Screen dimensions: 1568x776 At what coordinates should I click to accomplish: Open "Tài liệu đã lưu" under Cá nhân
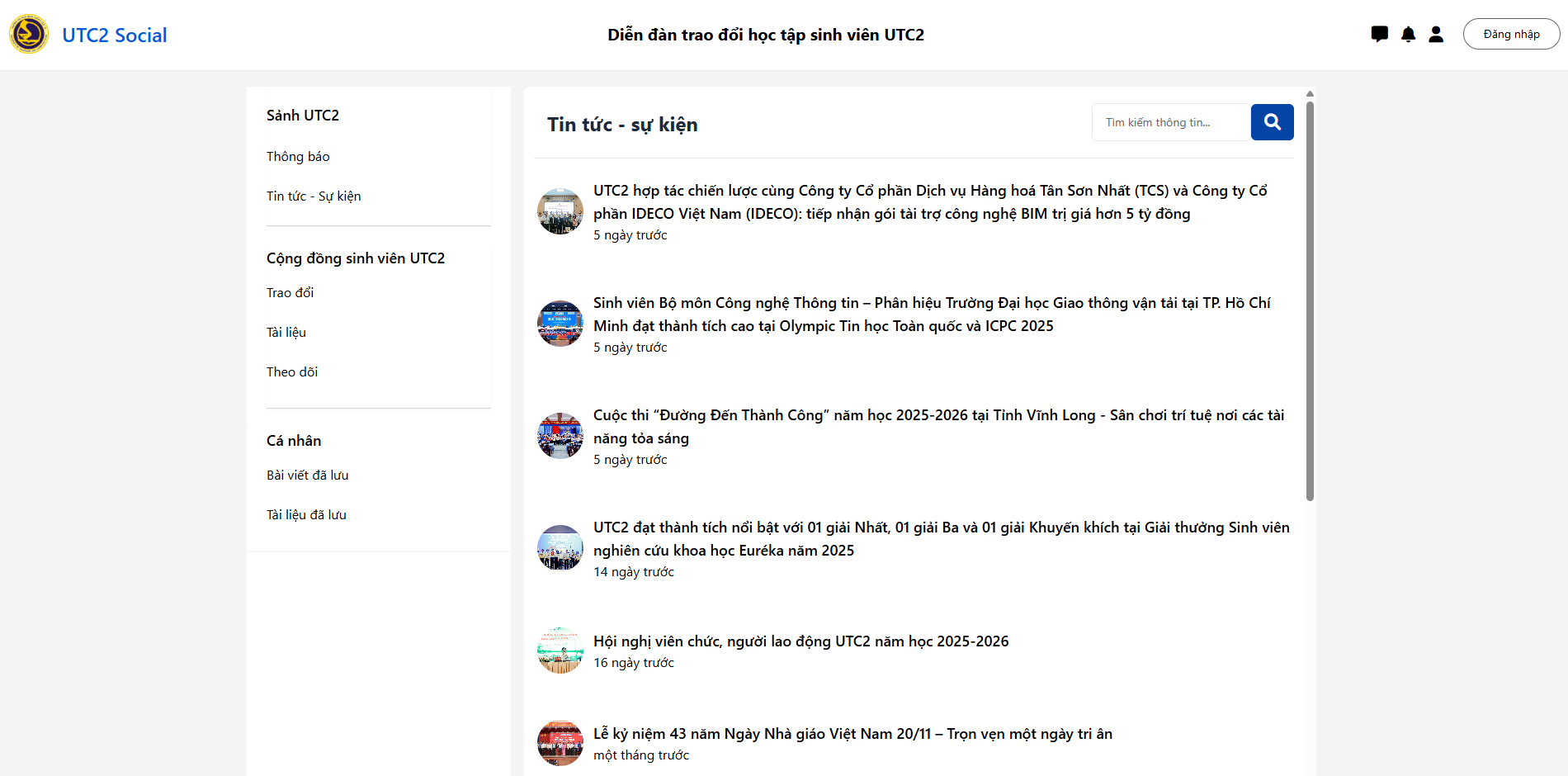click(x=306, y=514)
